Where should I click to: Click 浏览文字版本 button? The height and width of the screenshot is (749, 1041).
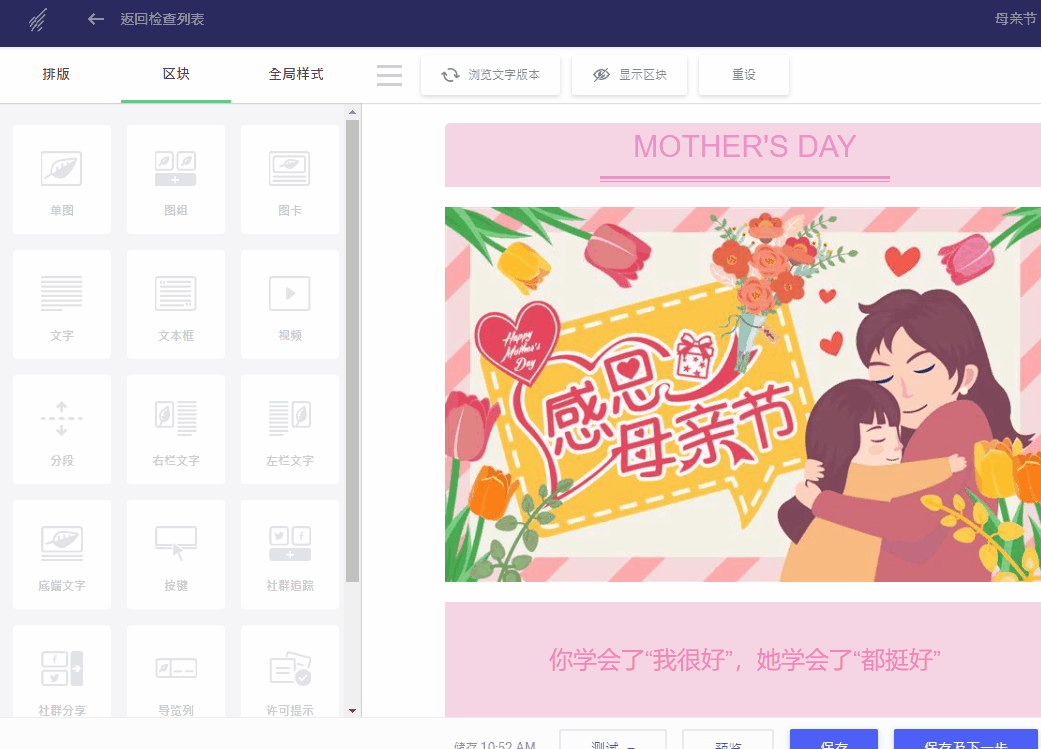click(x=491, y=75)
